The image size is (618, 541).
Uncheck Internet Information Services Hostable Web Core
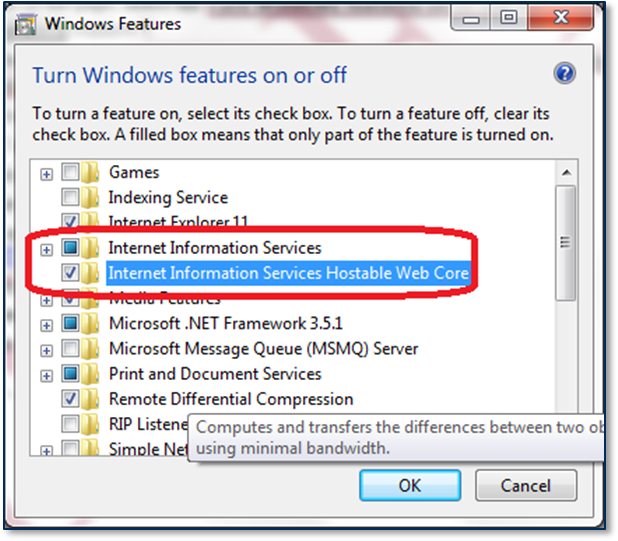[x=71, y=272]
